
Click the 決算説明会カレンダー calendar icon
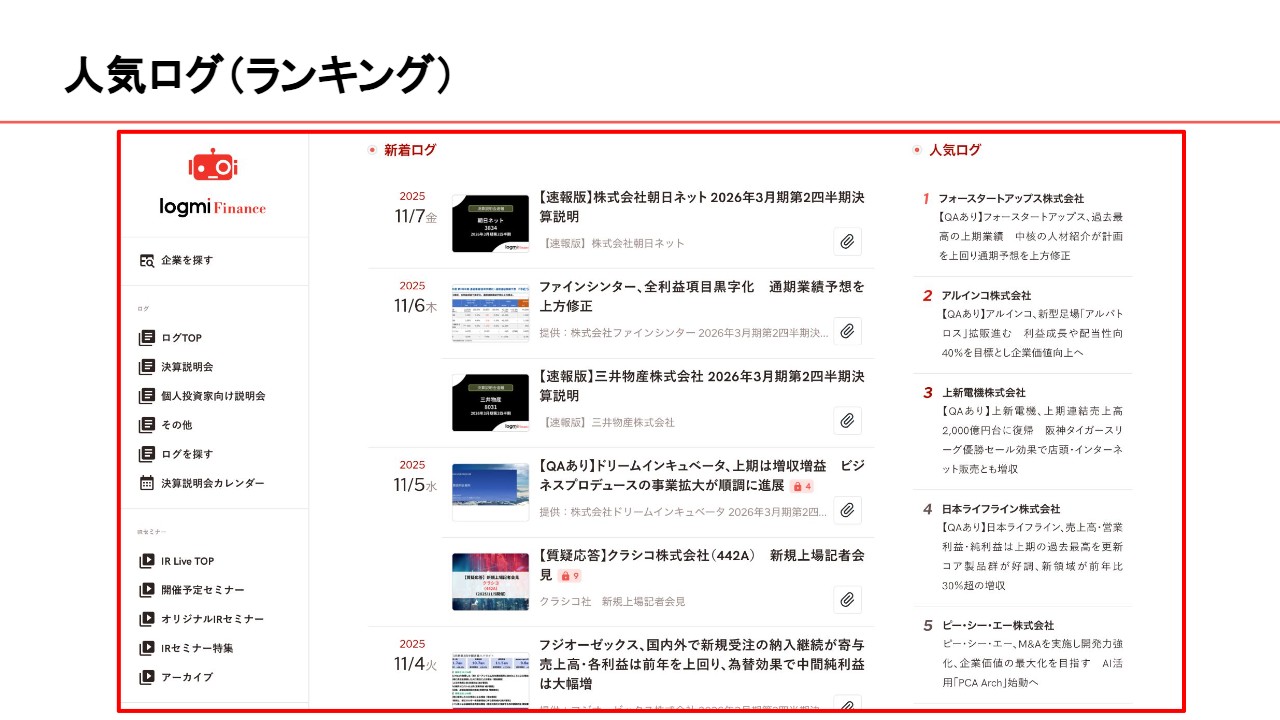[x=147, y=483]
